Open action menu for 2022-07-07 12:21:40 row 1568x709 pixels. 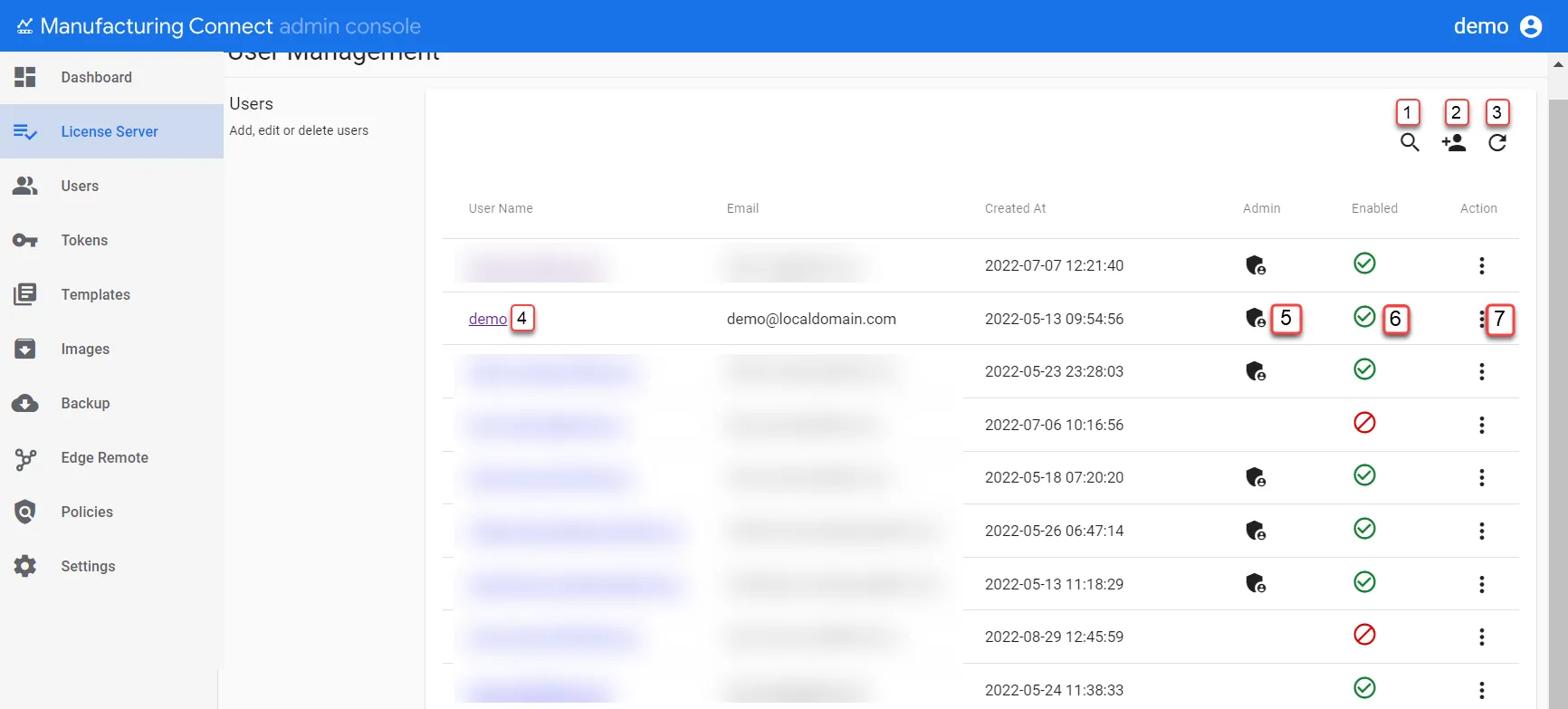1482,265
